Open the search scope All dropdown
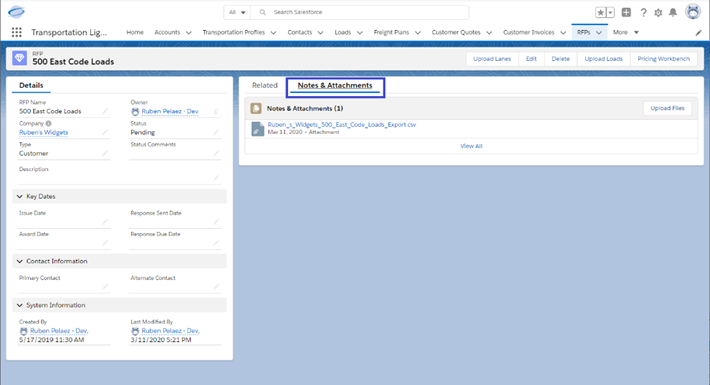The image size is (710, 385). tap(237, 12)
